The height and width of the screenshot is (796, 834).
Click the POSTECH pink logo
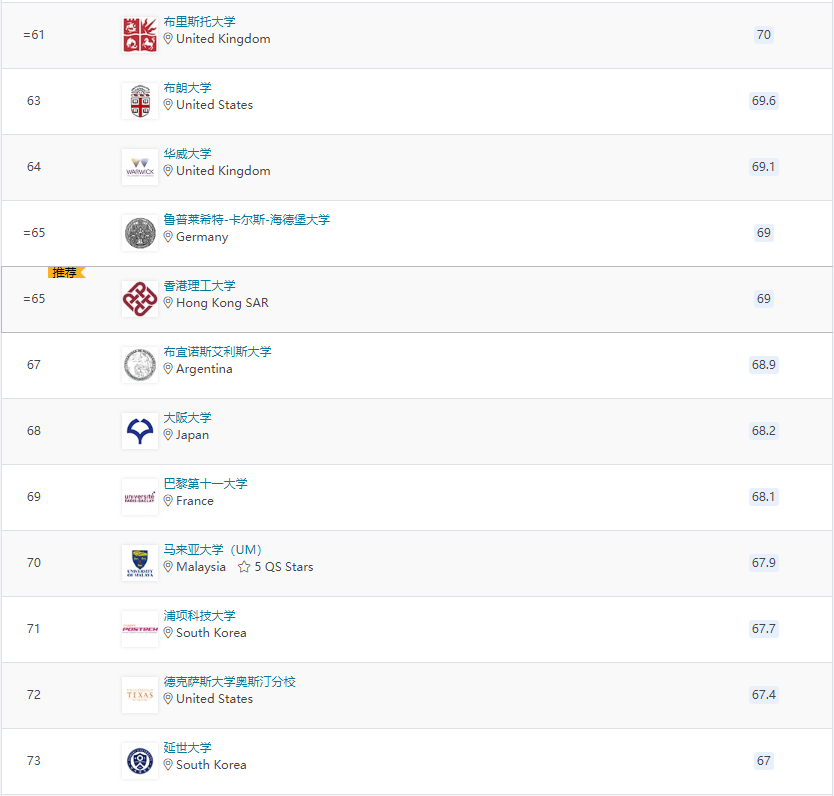[x=139, y=629]
